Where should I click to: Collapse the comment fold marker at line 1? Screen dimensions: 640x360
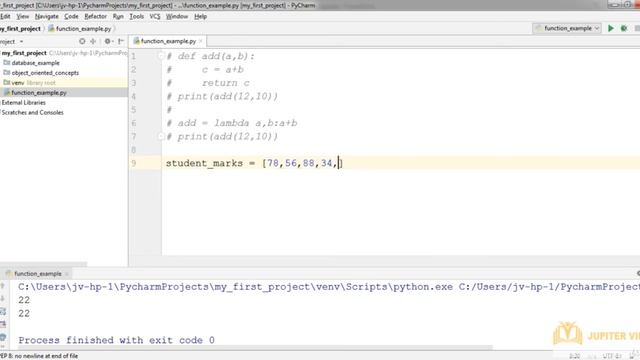pos(161,56)
